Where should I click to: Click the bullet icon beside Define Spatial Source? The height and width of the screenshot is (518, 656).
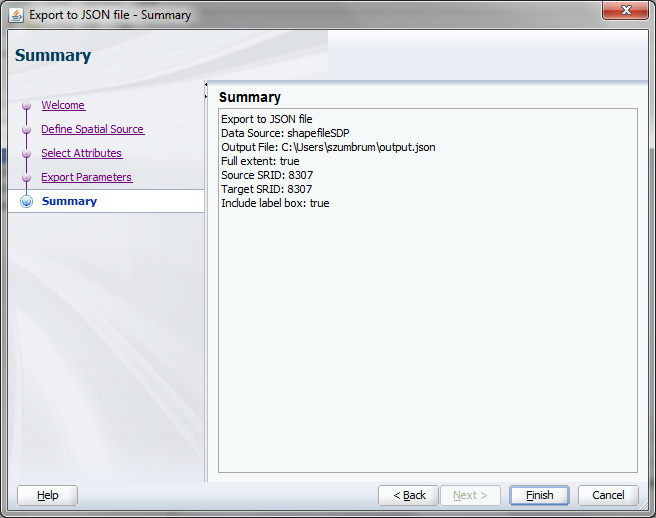[x=26, y=130]
